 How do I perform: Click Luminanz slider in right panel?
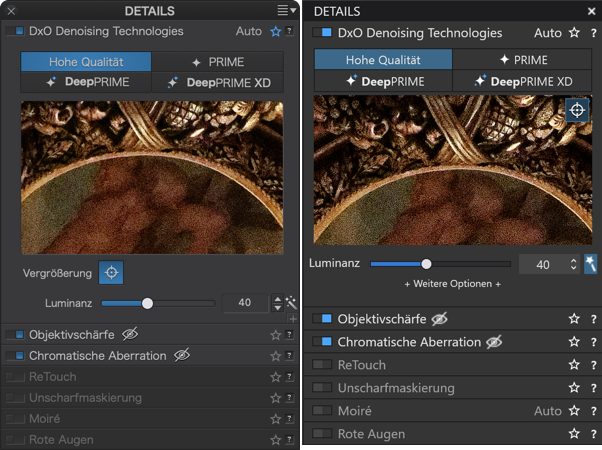click(440, 264)
